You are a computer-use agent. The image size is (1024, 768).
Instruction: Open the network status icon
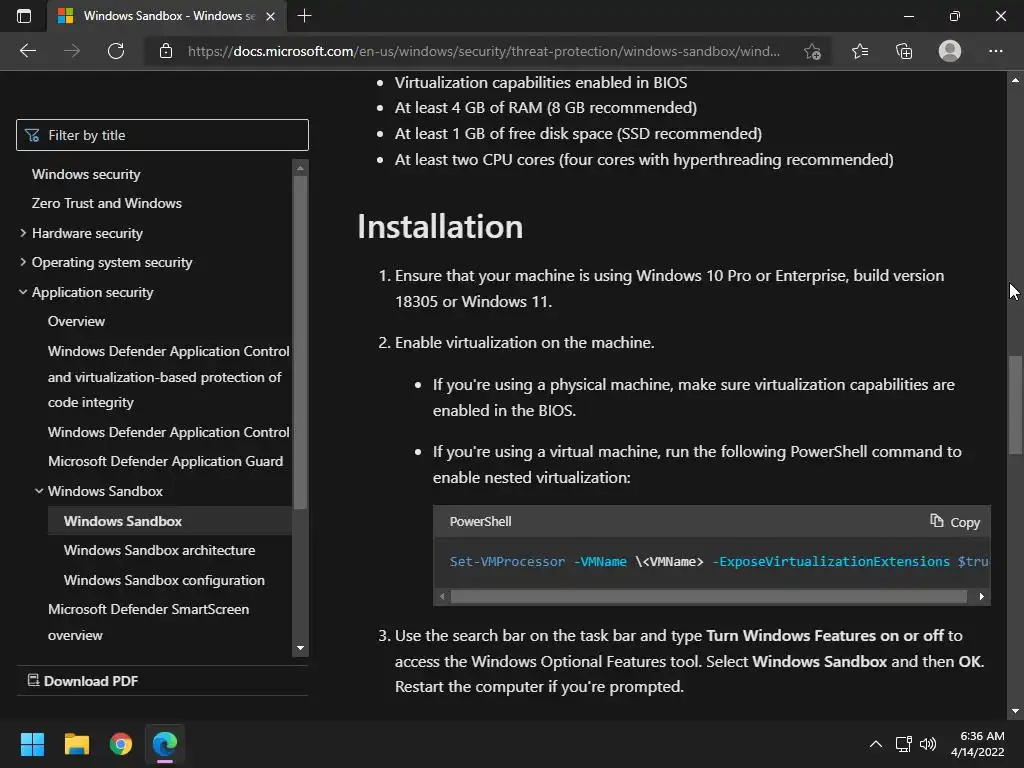coord(904,744)
